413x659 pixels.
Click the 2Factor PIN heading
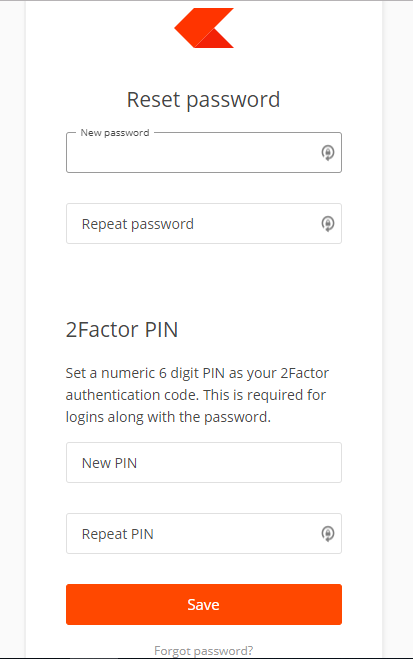point(122,330)
